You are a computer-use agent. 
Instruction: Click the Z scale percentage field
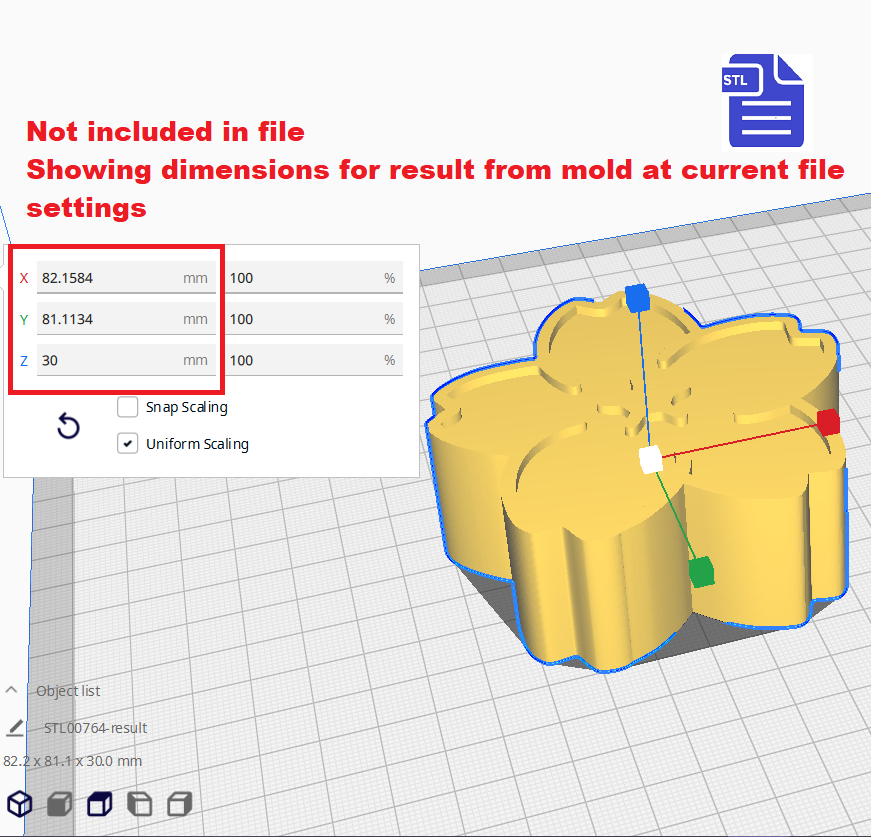coord(302,360)
